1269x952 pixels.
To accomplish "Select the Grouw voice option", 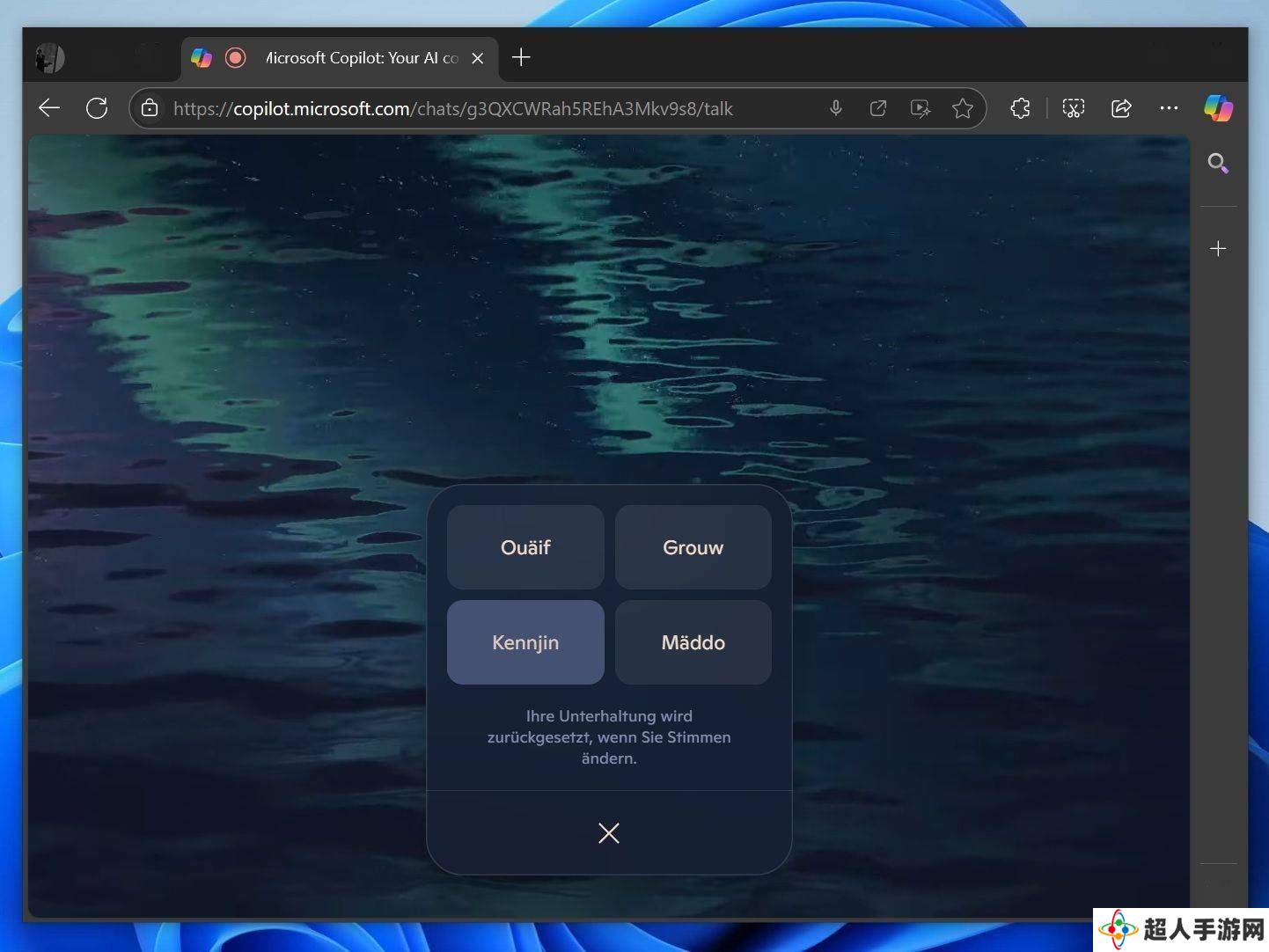I will point(693,547).
